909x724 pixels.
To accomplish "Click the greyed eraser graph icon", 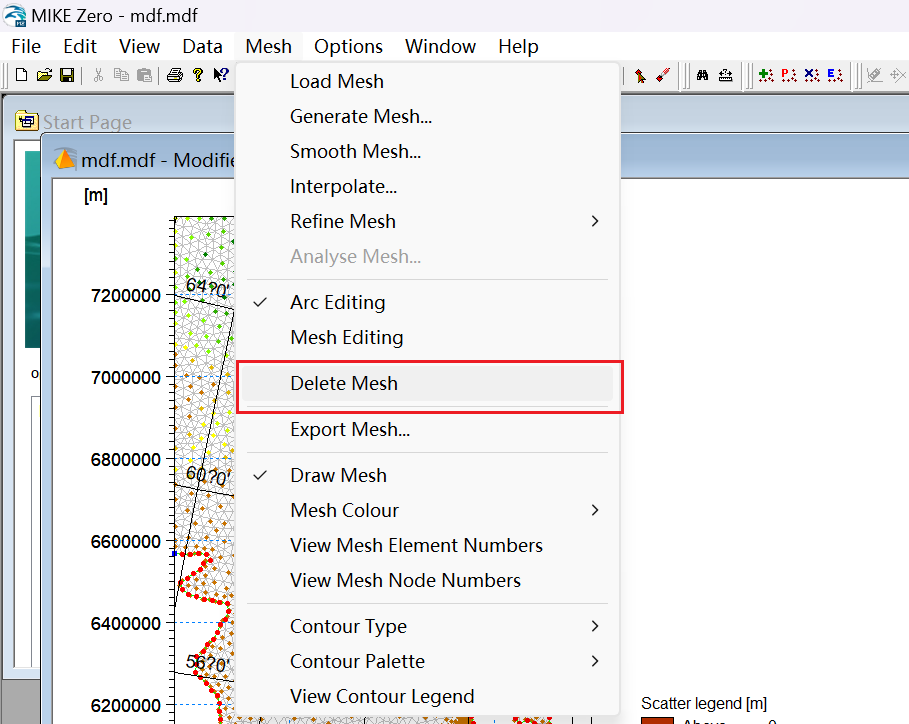I will click(874, 75).
